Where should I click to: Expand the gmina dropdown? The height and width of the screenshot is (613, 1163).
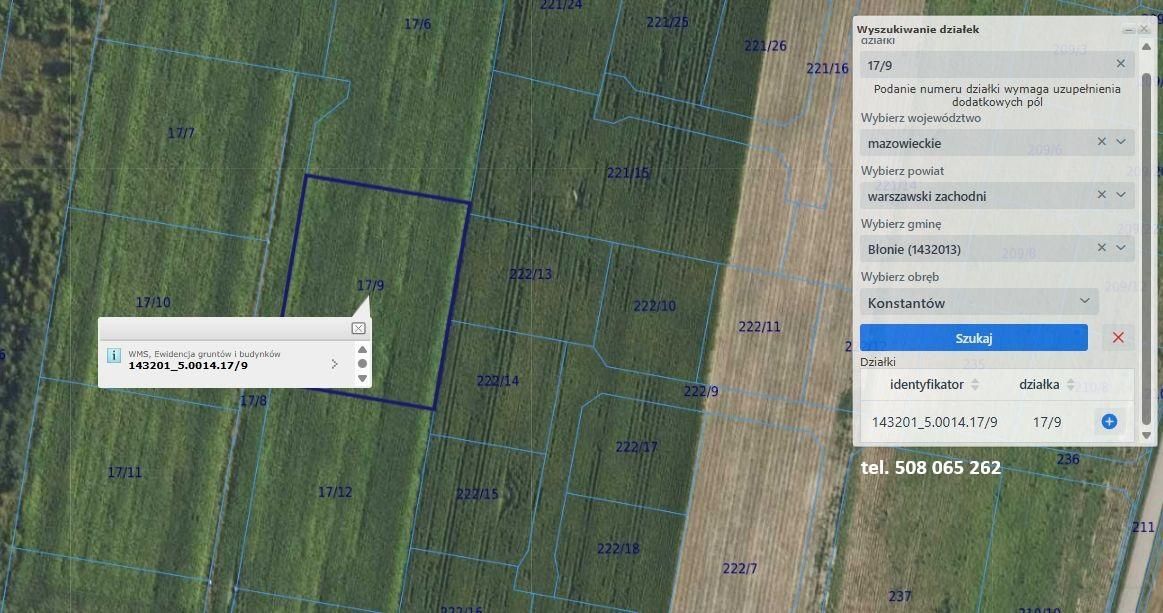(1121, 247)
